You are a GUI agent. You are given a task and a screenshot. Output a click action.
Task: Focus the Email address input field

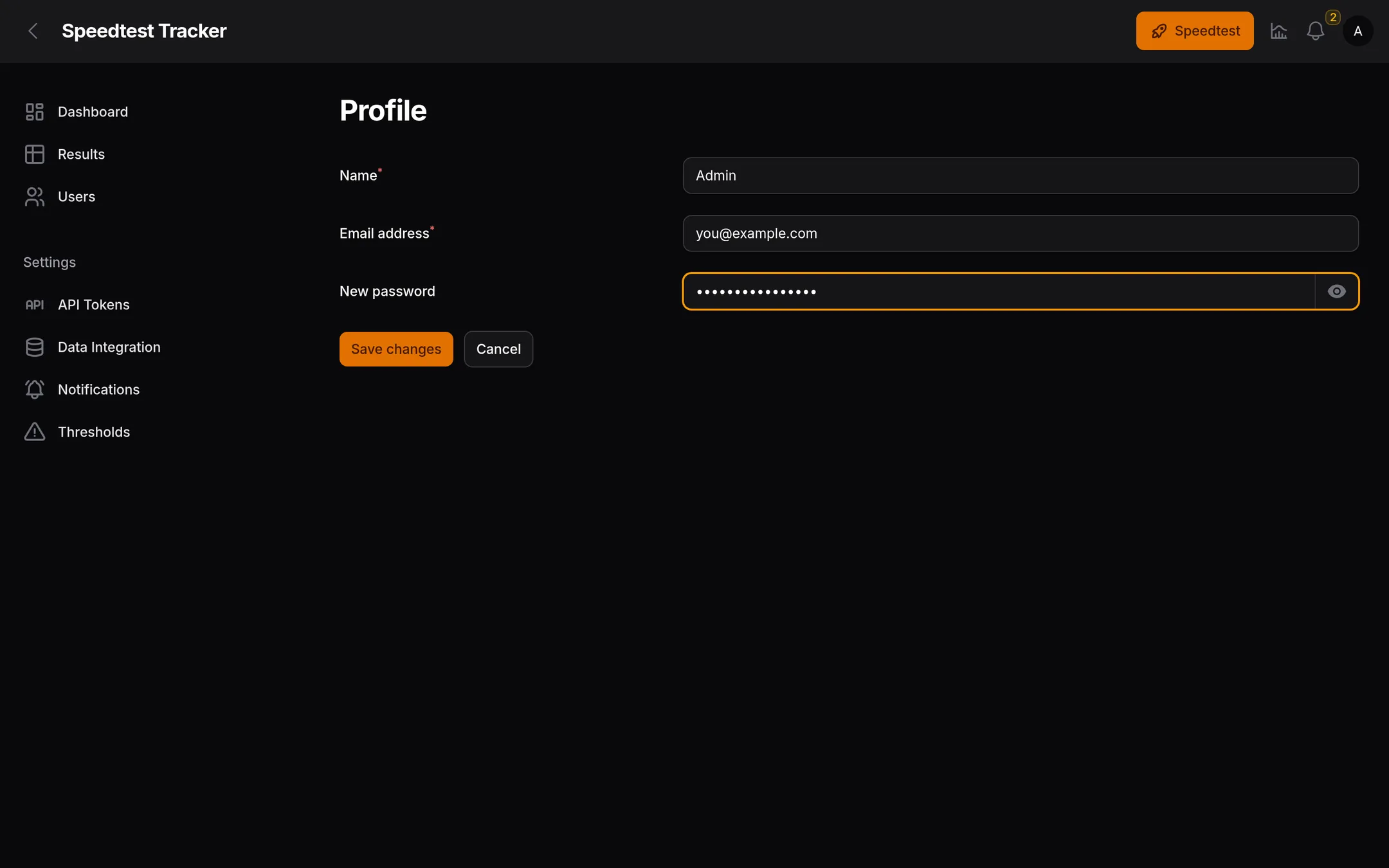click(x=1021, y=233)
